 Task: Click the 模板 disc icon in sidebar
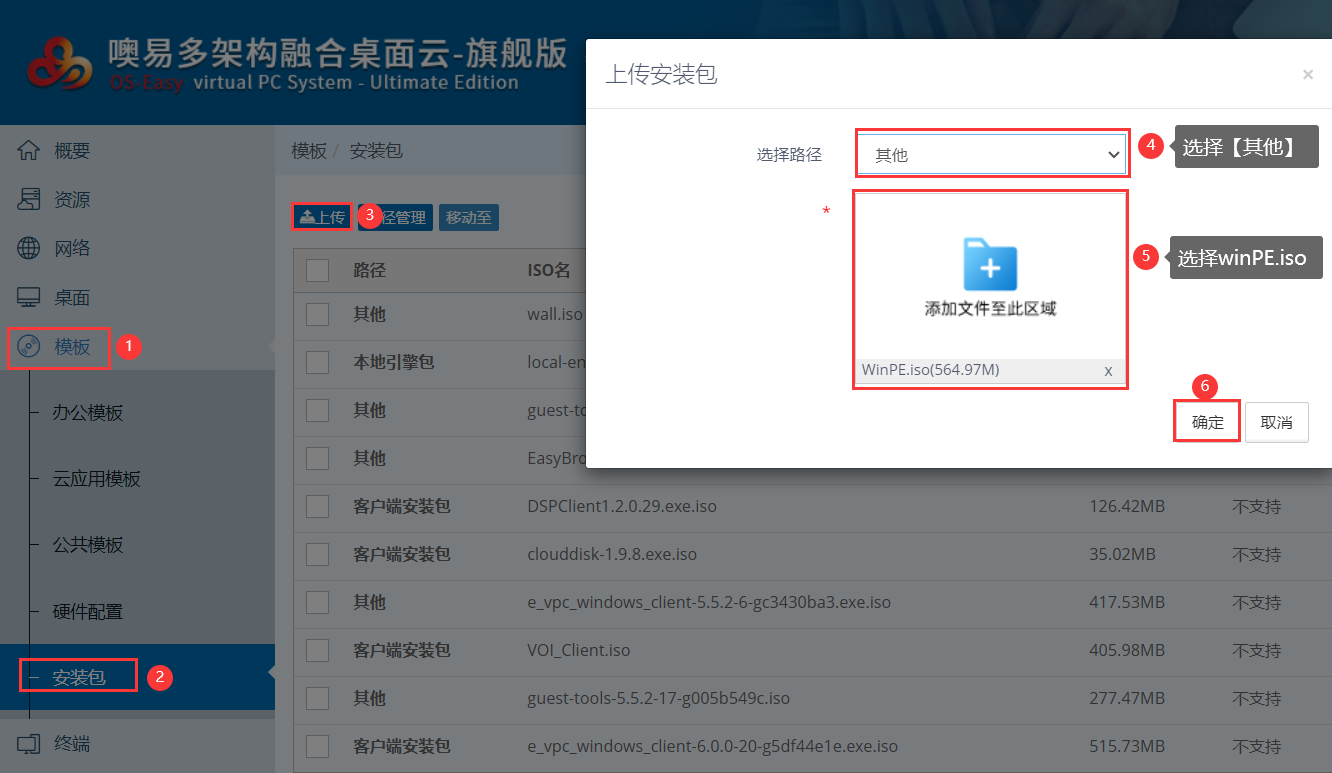(29, 347)
